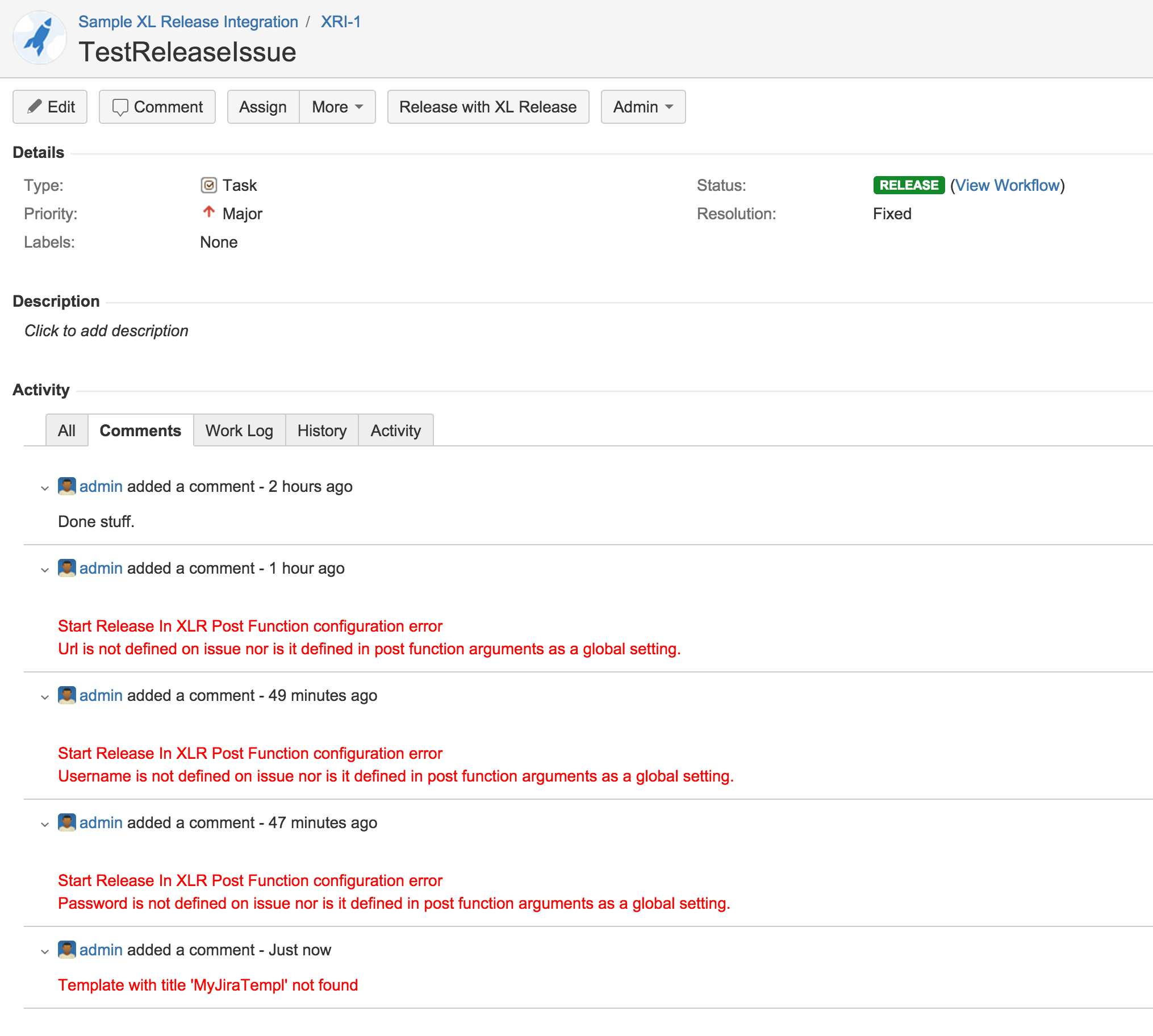Click admin avatar on 'Done stuff' comment

(x=66, y=486)
